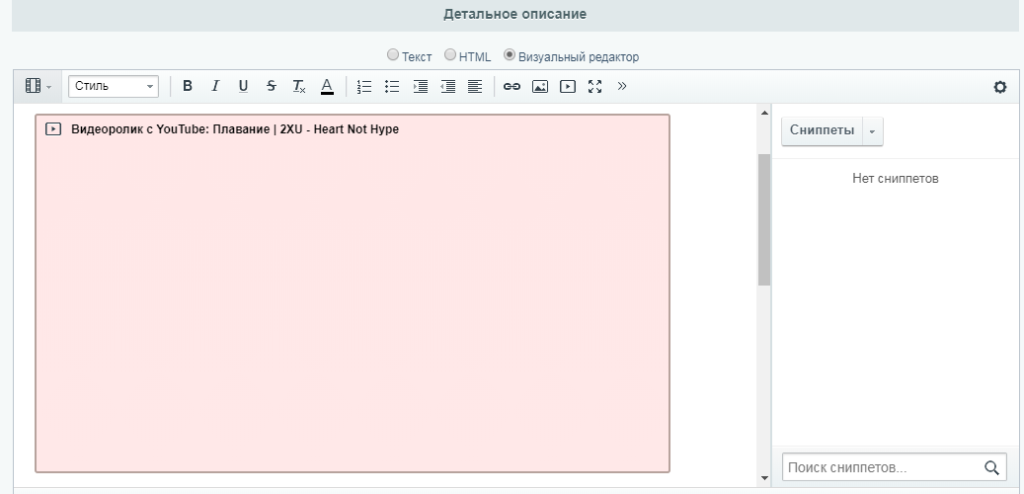
Task: Open the Стиль style dropdown
Action: 114,87
